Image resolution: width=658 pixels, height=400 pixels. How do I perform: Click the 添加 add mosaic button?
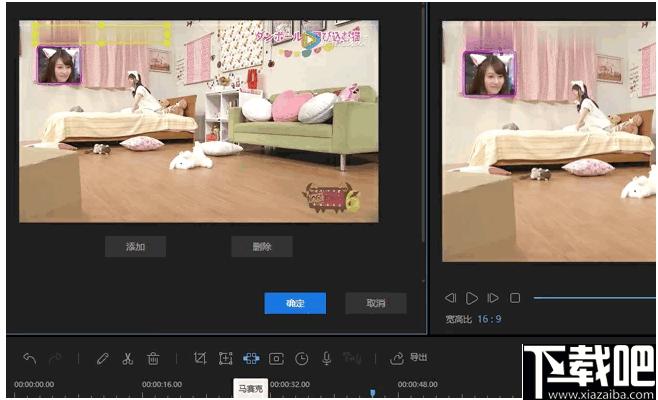tap(135, 246)
